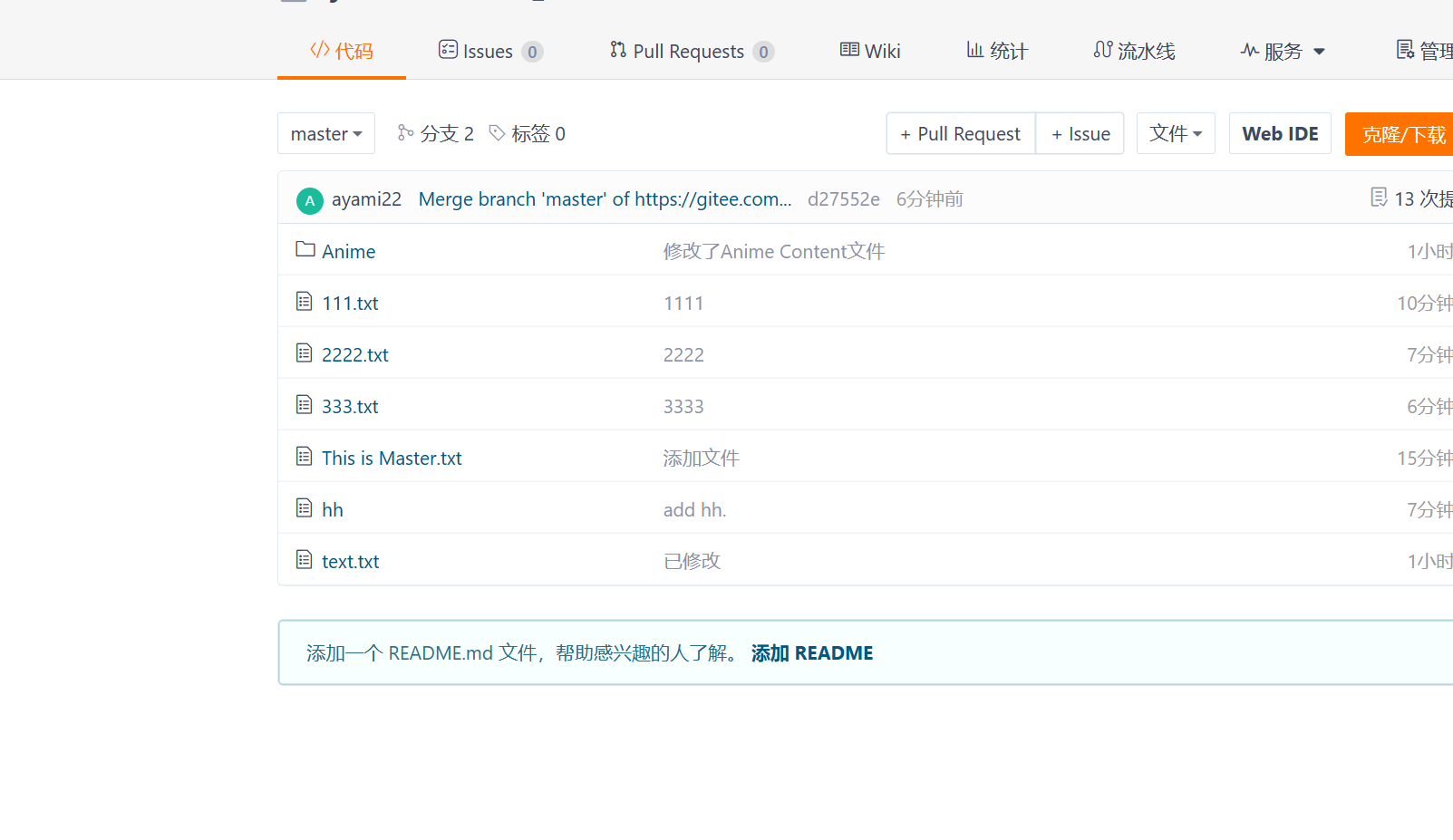Create a new Pull Request button
Screen dimensions: 1453x840
[961, 134]
